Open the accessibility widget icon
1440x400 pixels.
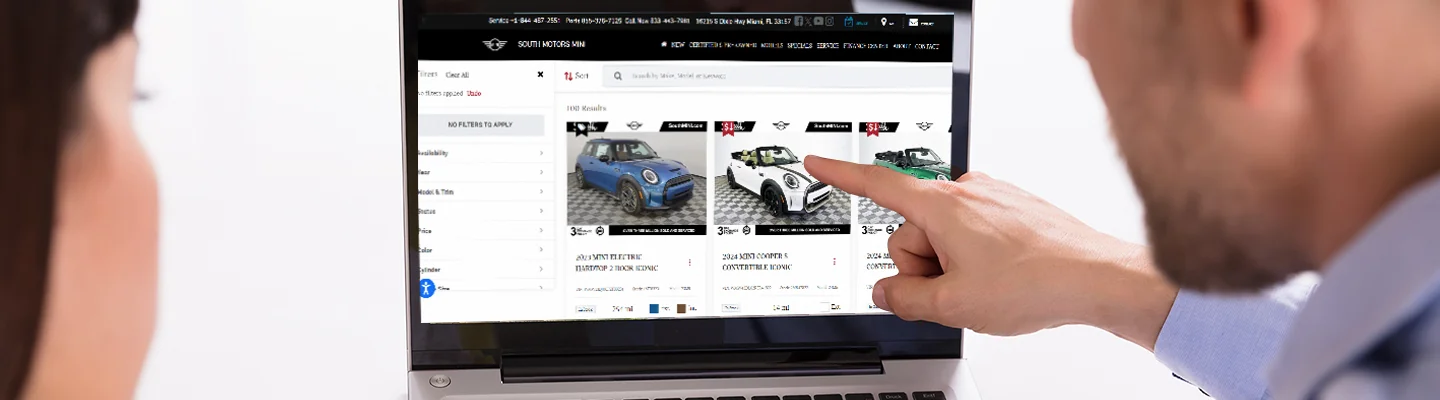tap(426, 288)
